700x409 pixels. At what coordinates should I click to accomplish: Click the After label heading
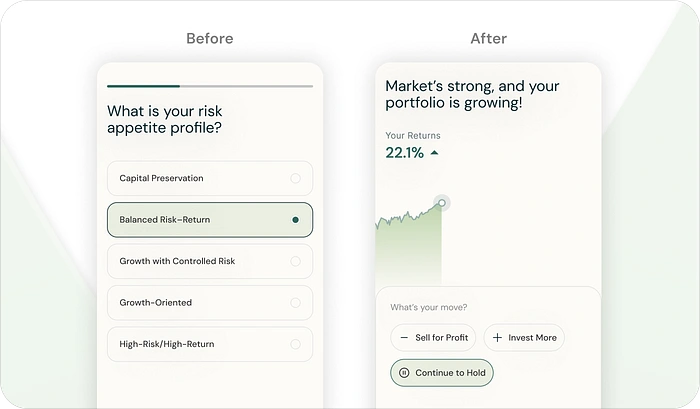489,39
